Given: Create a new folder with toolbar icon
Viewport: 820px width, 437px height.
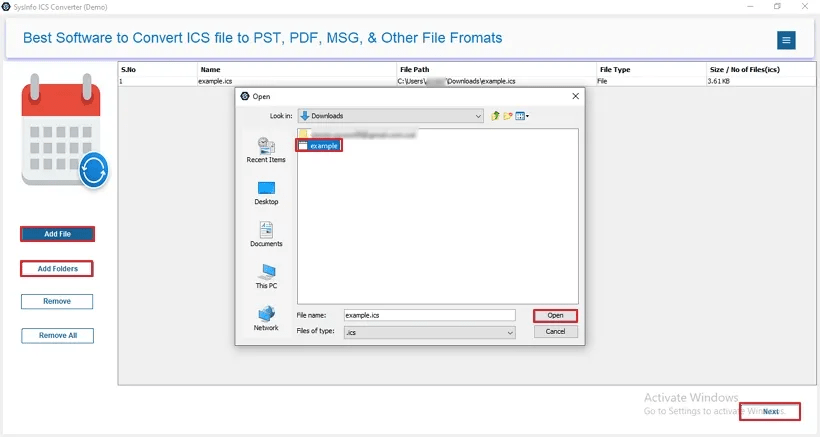Looking at the screenshot, I should (507, 116).
